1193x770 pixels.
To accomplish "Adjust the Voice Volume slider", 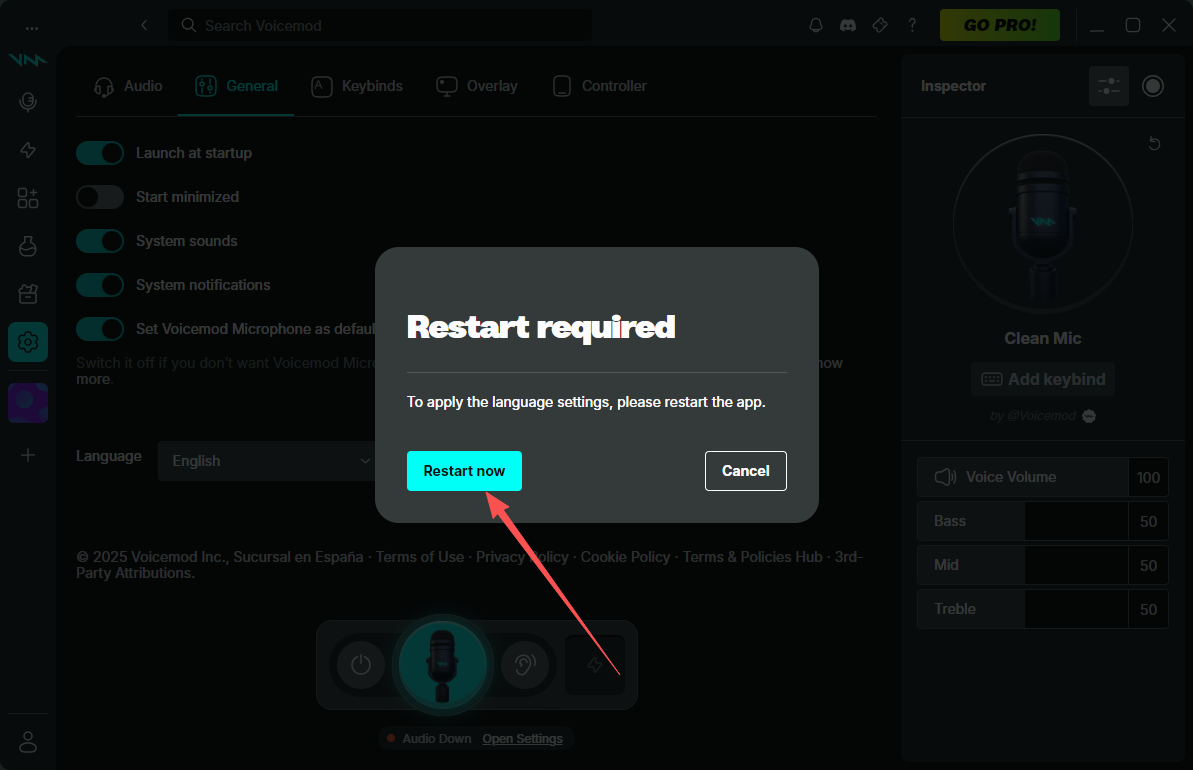I will pos(1023,477).
